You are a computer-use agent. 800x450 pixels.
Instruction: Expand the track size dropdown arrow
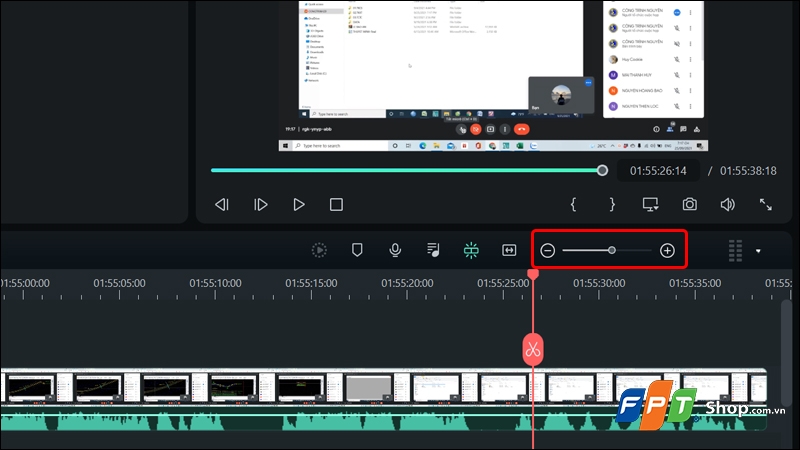coord(758,251)
